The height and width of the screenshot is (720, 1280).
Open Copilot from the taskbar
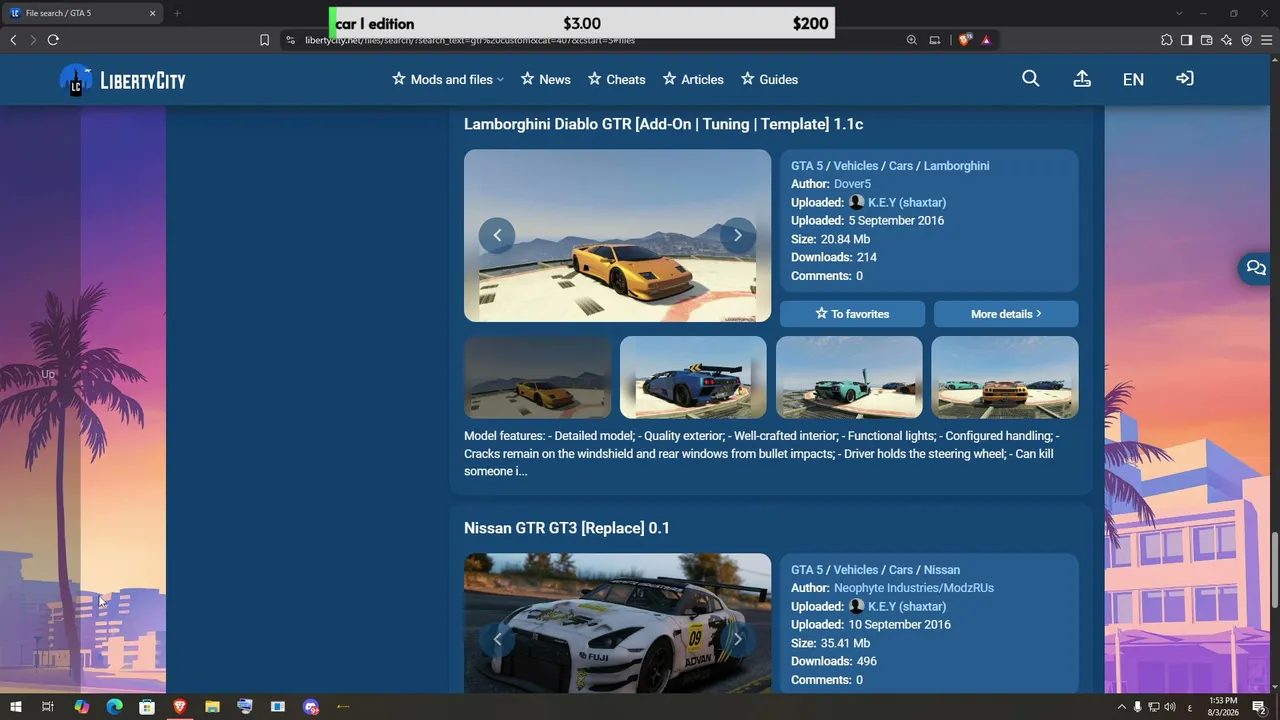point(81,707)
